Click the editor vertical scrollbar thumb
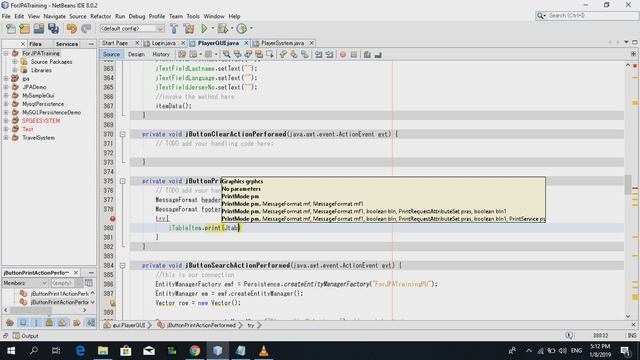The height and width of the screenshot is (360, 640). tap(628, 184)
